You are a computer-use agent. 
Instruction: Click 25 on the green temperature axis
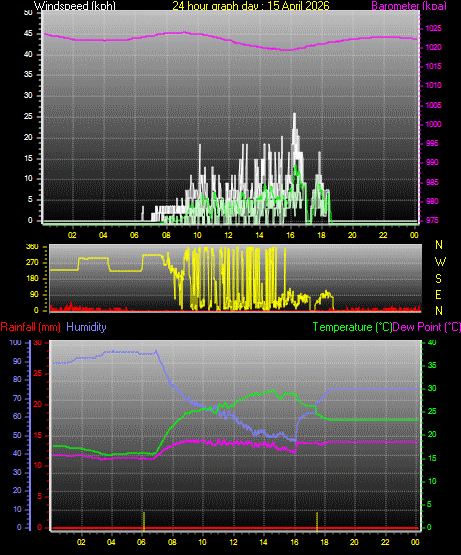(432, 412)
